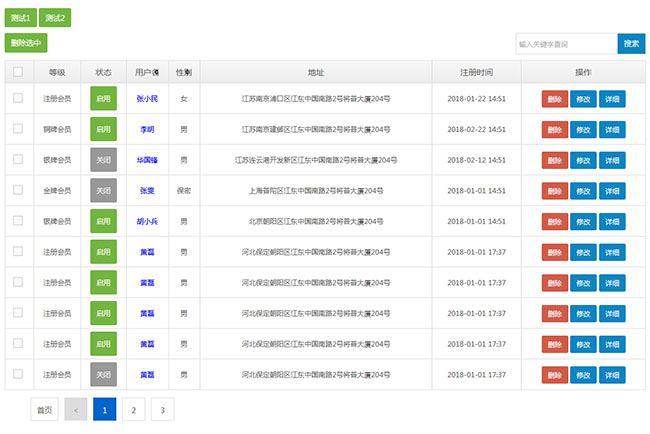This screenshot has width=650, height=434.
Task: Go to page 2 in pagination
Action: pyautogui.click(x=134, y=409)
